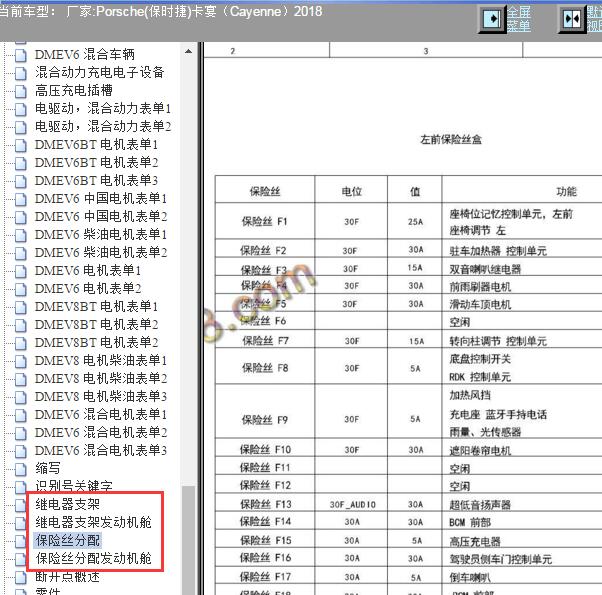Open the 缩写 tree entry

pos(48,468)
